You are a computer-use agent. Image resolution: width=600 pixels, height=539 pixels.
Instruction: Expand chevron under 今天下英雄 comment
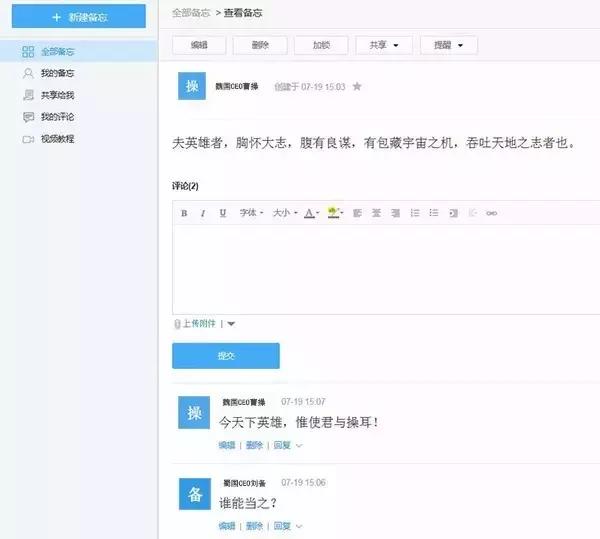tap(299, 446)
